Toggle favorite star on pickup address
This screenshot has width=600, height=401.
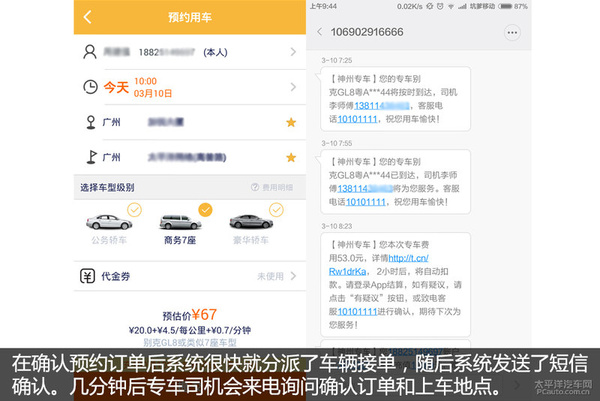click(x=291, y=122)
